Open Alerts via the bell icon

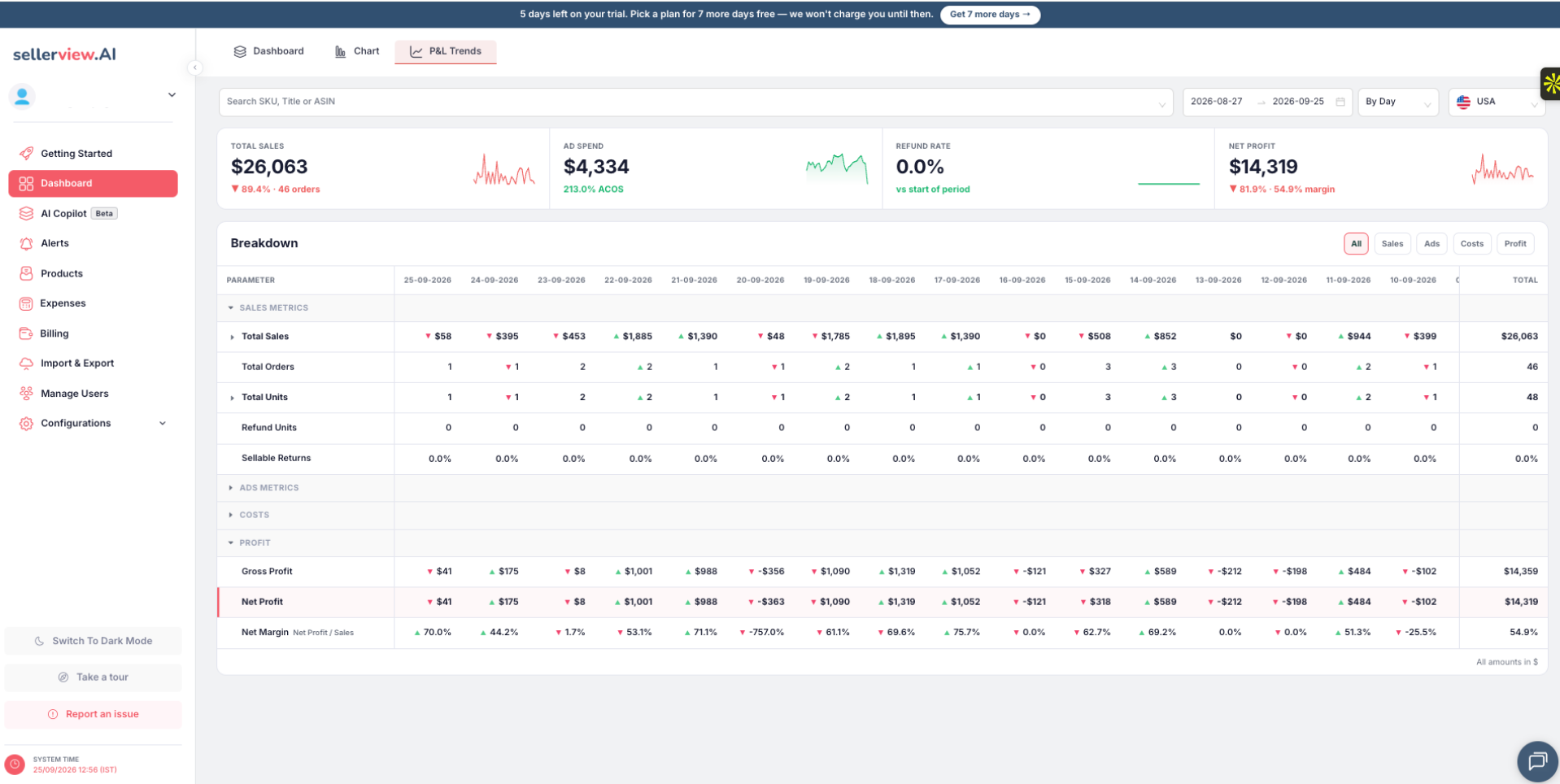[26, 243]
